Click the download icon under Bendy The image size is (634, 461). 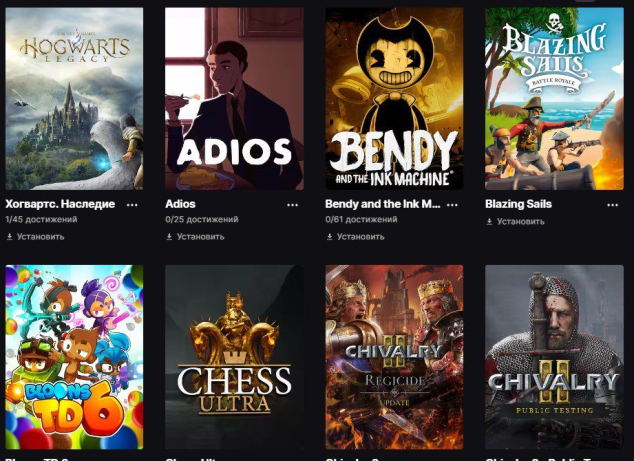coord(330,237)
